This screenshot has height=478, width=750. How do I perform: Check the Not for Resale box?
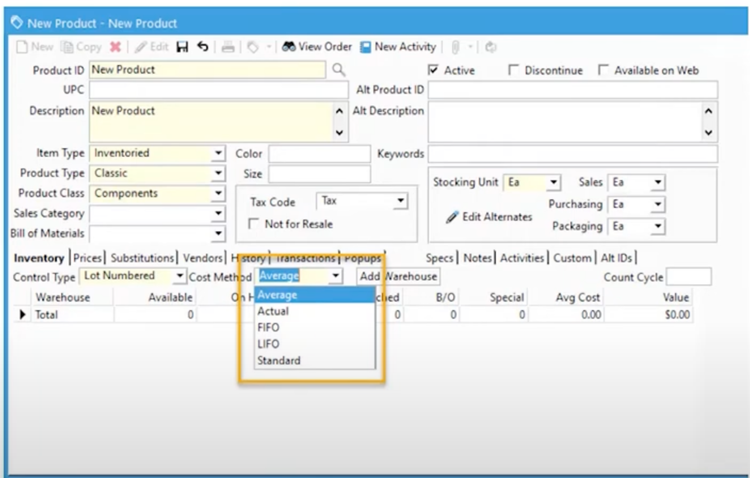pos(254,224)
